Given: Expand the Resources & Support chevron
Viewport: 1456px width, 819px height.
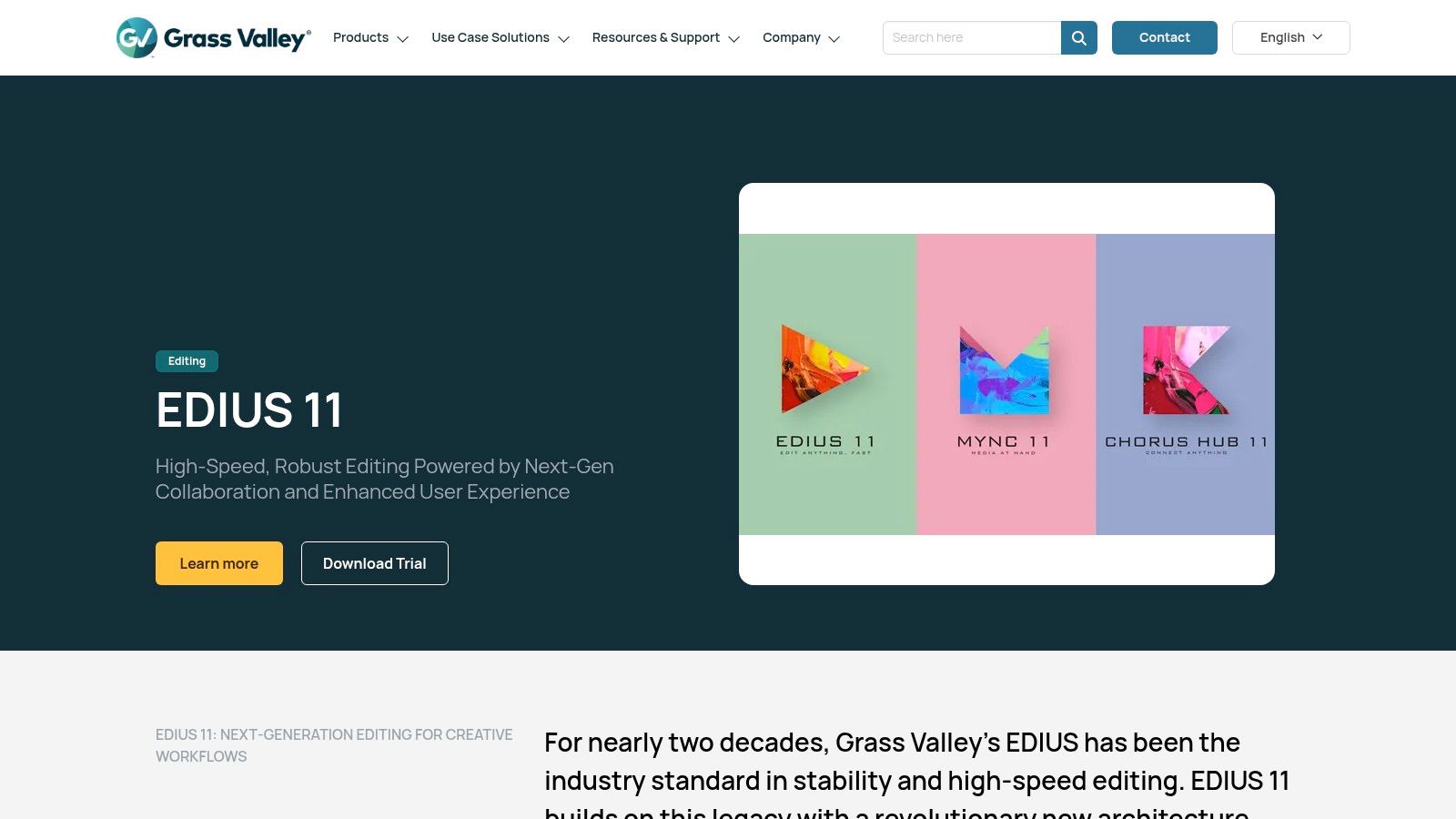Looking at the screenshot, I should tap(734, 39).
